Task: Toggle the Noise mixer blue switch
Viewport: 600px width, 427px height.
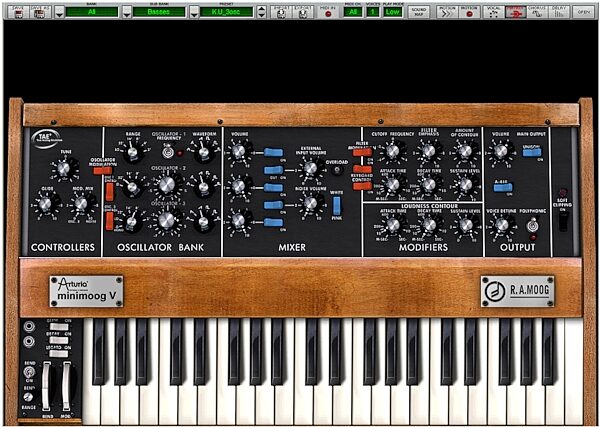Action: [273, 205]
